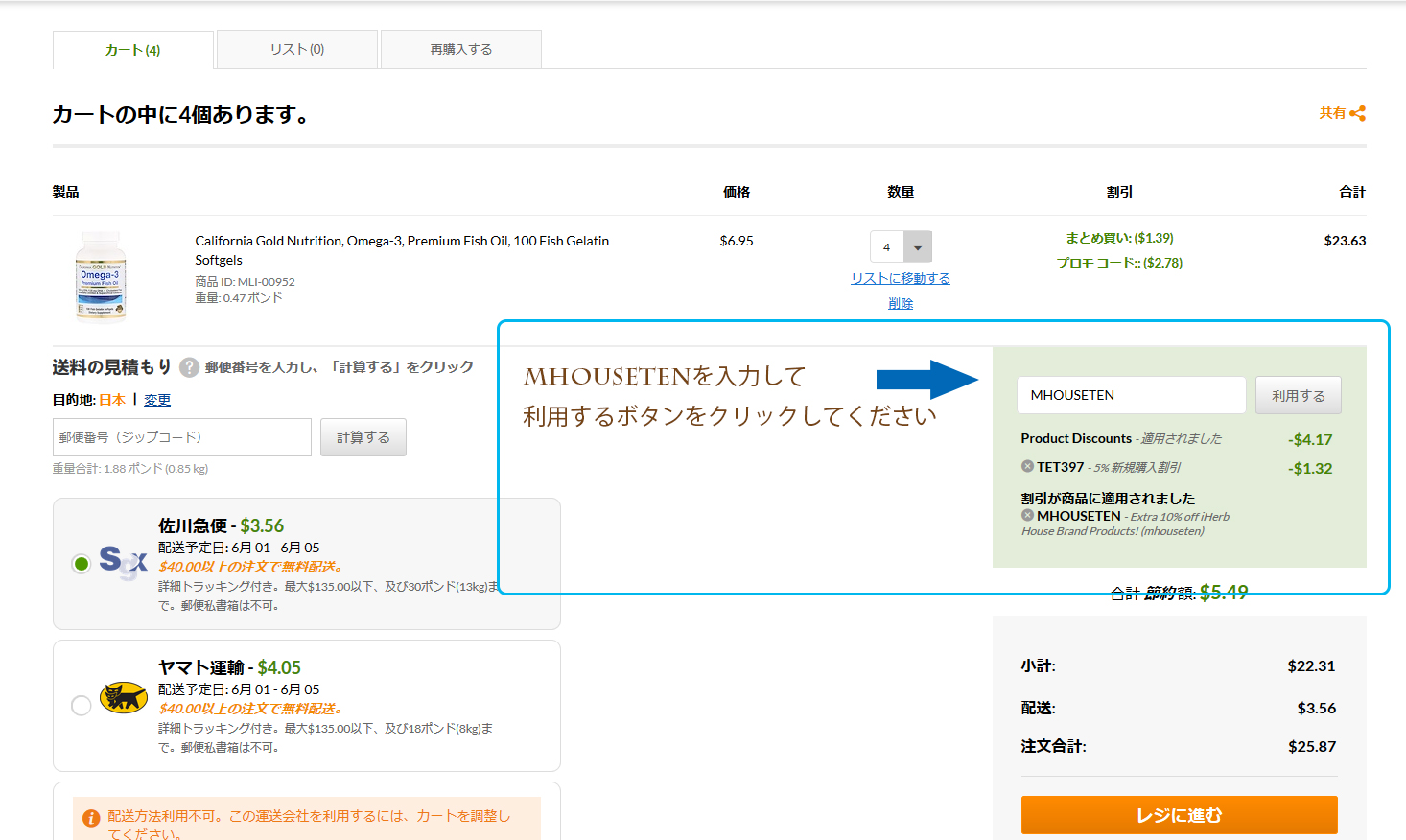Click the 商品 ID: MLI-00952 text
This screenshot has width=1406, height=840.
tap(245, 282)
